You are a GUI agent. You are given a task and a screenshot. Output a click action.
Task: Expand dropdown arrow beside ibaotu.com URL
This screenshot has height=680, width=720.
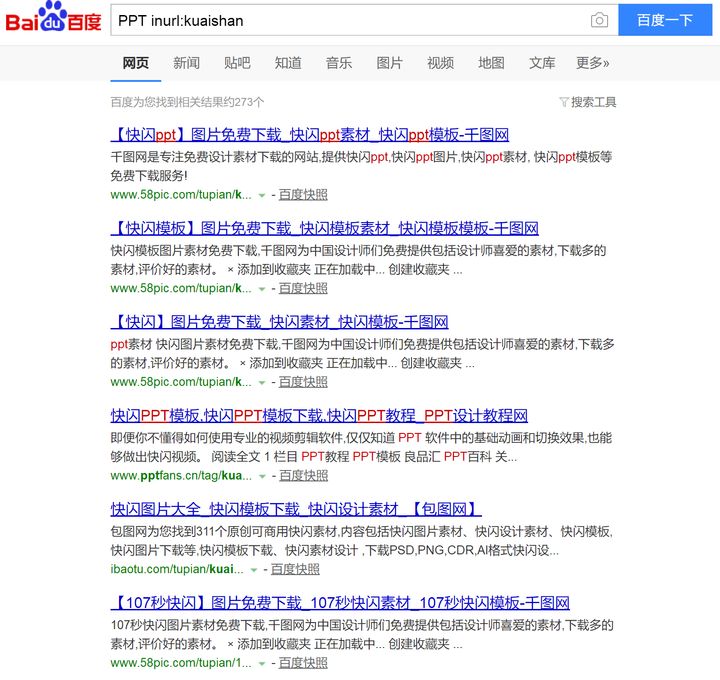tap(253, 570)
